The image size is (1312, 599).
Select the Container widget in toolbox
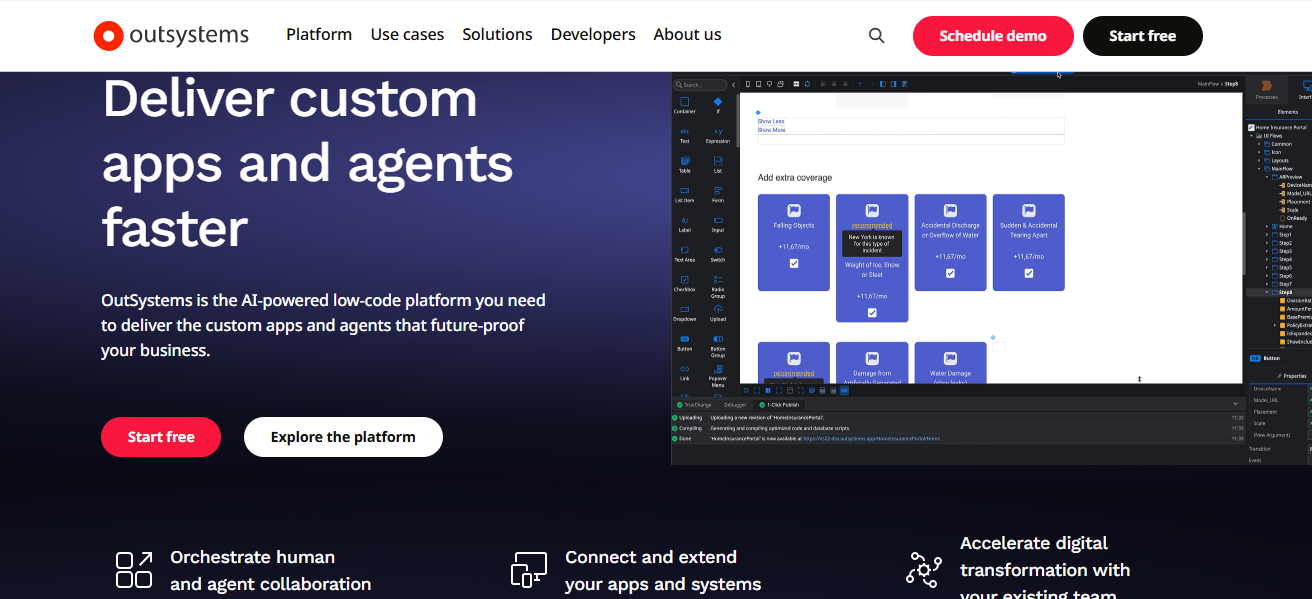(685, 105)
